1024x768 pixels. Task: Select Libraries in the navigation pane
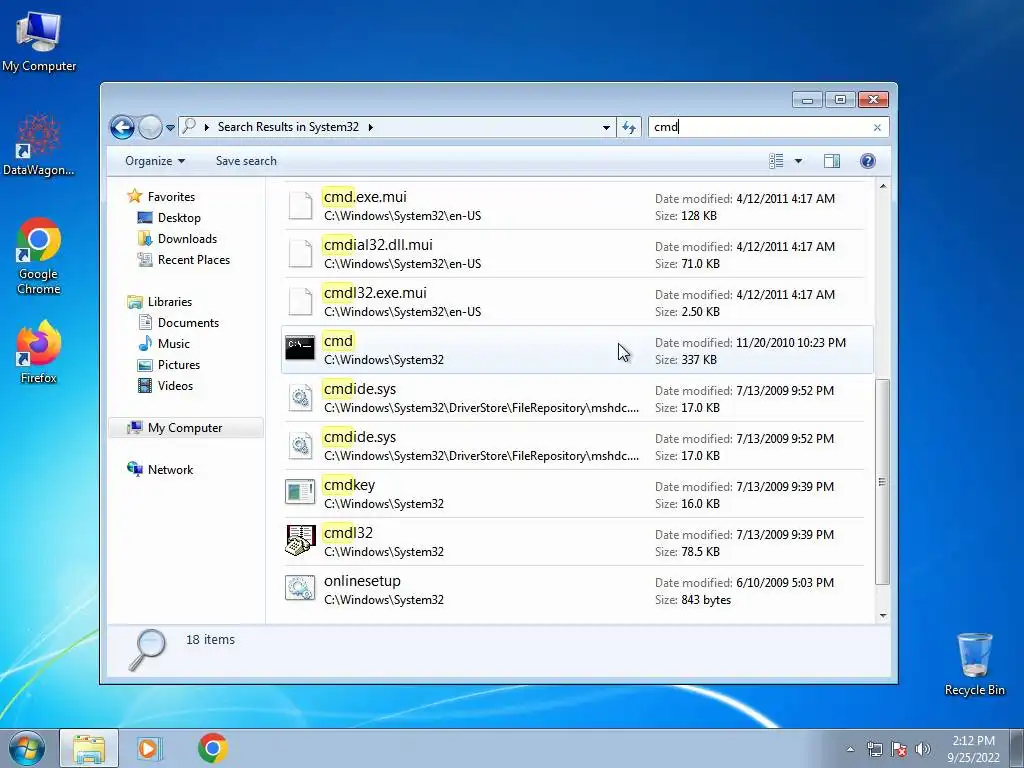pyautogui.click(x=169, y=302)
